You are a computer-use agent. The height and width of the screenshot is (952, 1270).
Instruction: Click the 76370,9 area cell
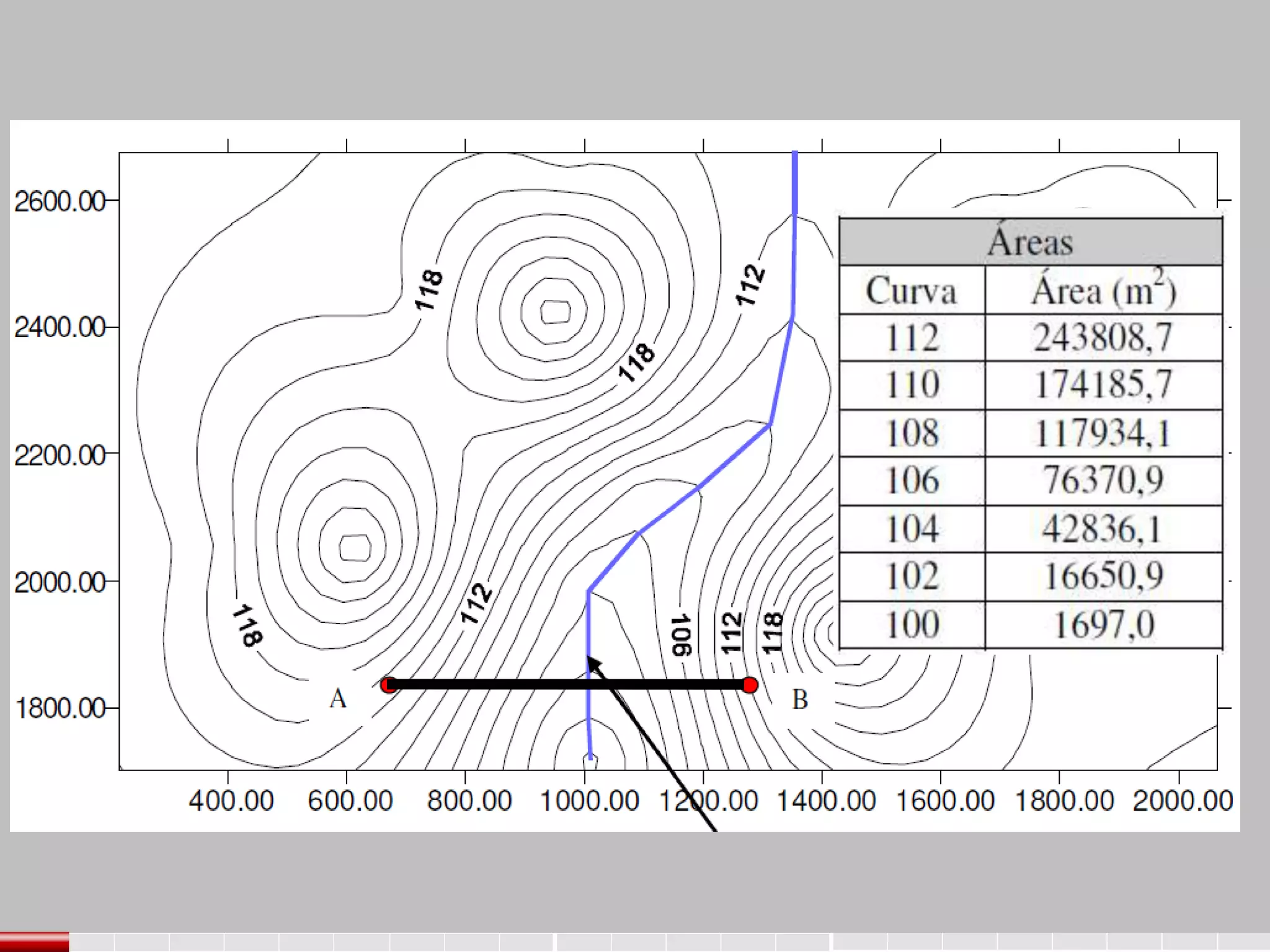(x=1103, y=481)
